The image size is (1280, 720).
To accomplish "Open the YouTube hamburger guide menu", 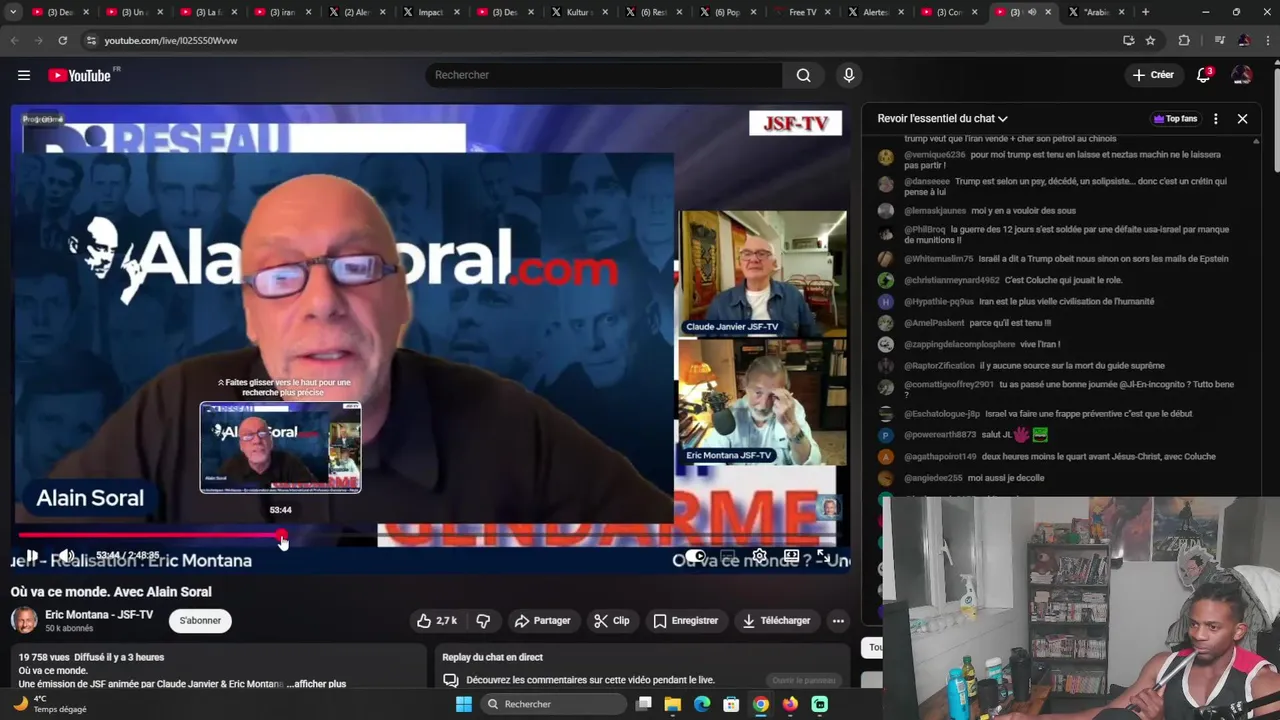I will 23,75.
